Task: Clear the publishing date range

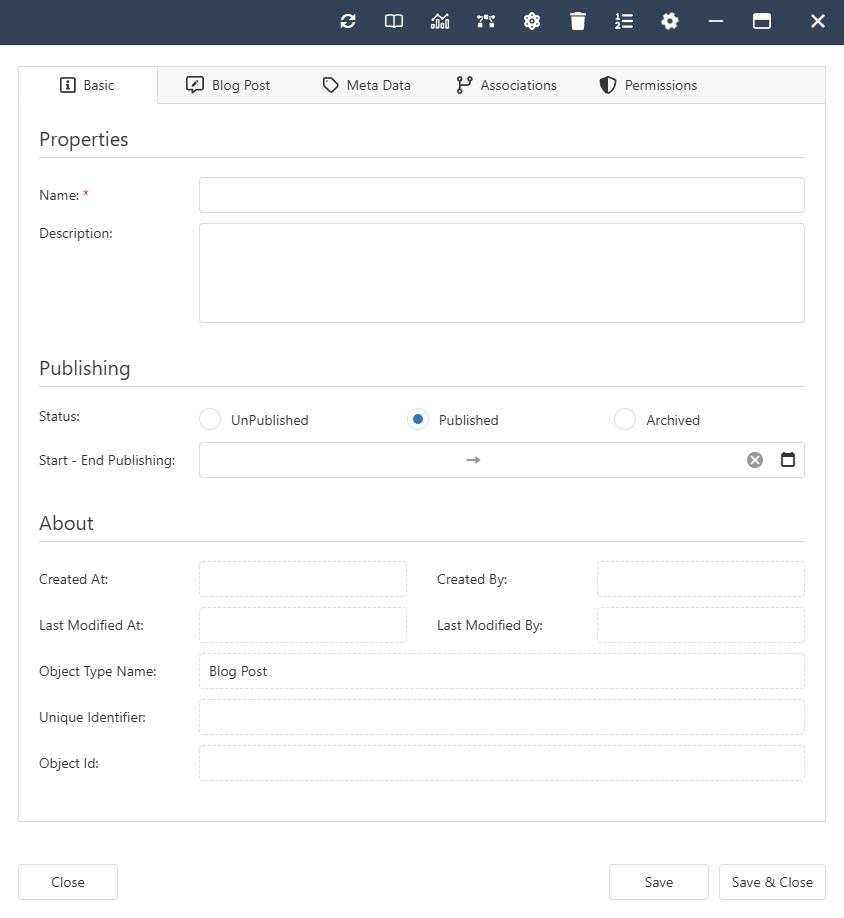Action: tap(755, 460)
